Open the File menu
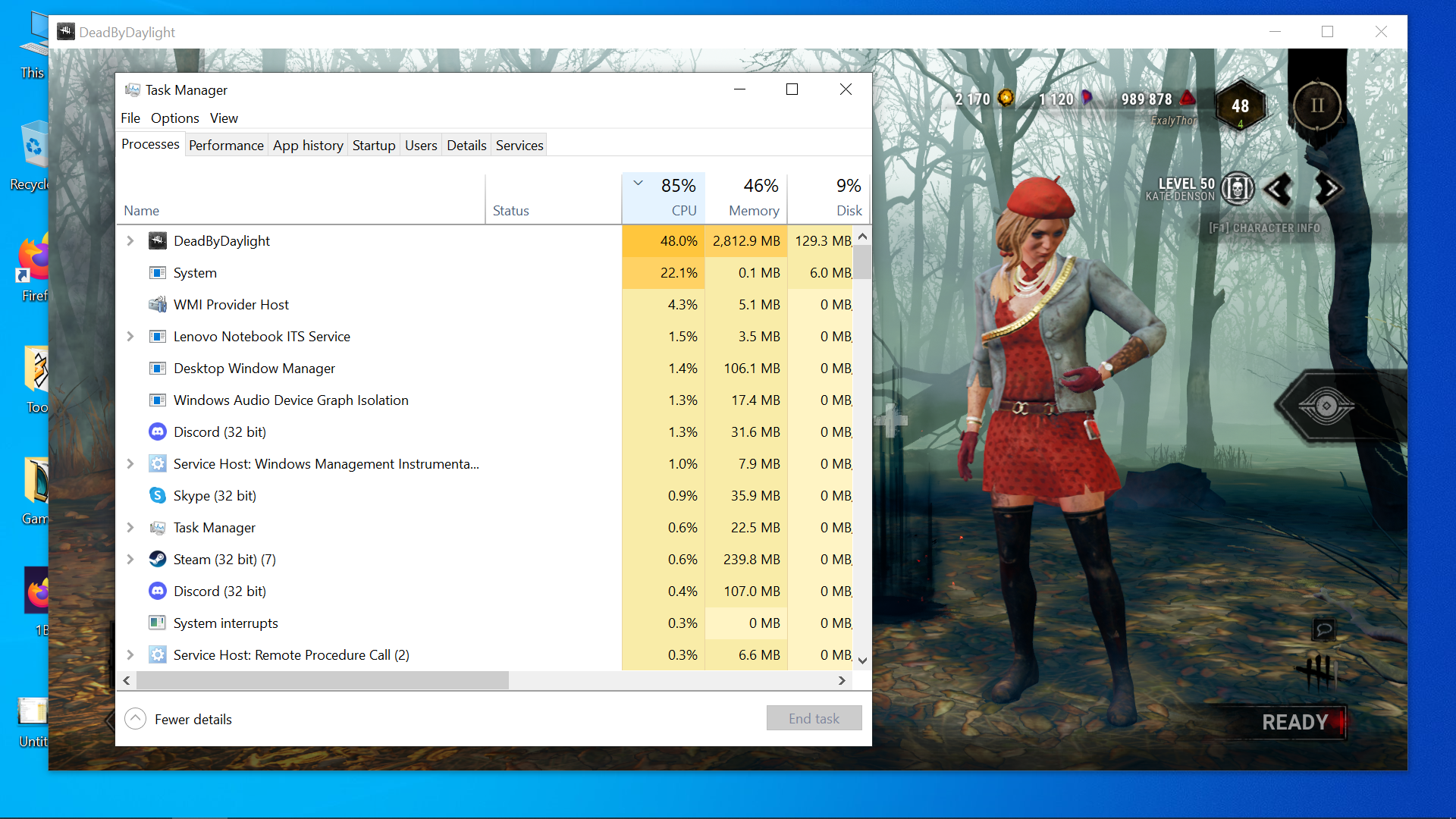1456x819 pixels. pos(130,118)
